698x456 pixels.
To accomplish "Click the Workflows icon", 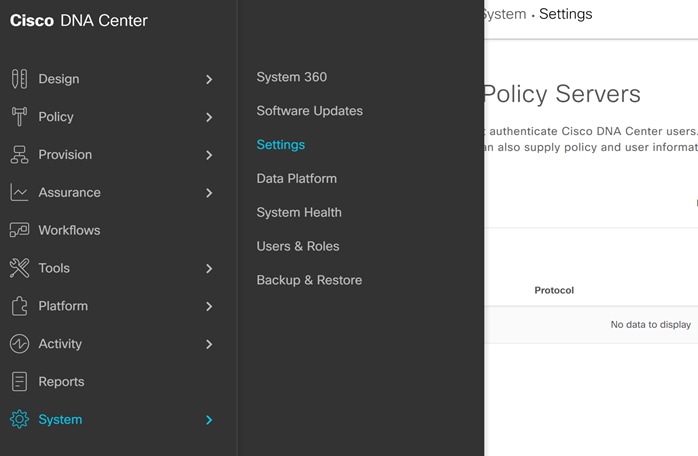I will pos(19,230).
